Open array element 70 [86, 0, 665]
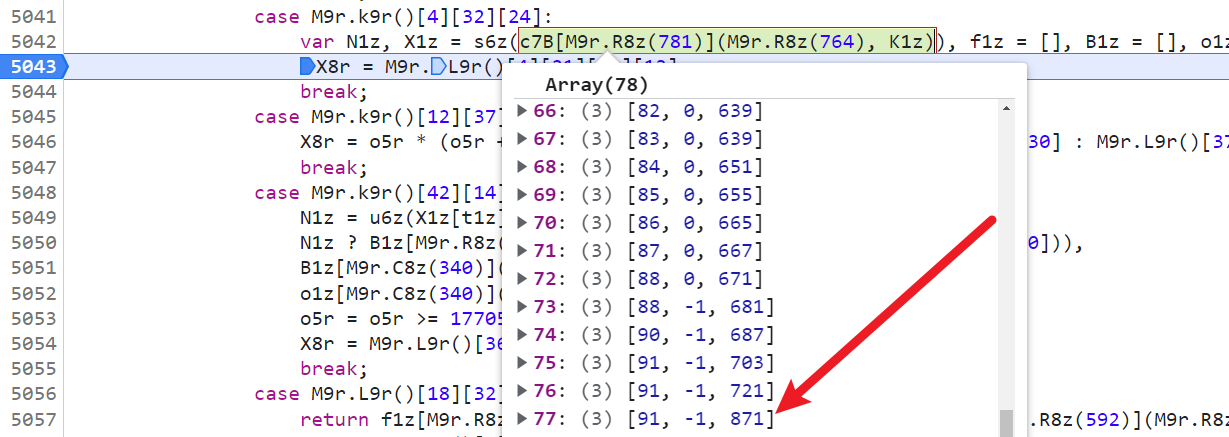The image size is (1229, 437). point(523,222)
